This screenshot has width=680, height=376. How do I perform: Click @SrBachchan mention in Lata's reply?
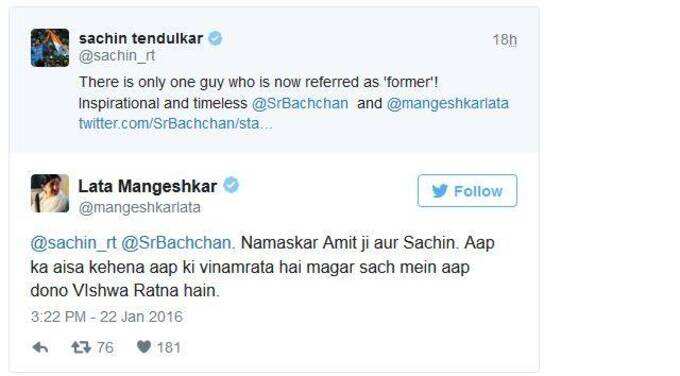coord(176,243)
